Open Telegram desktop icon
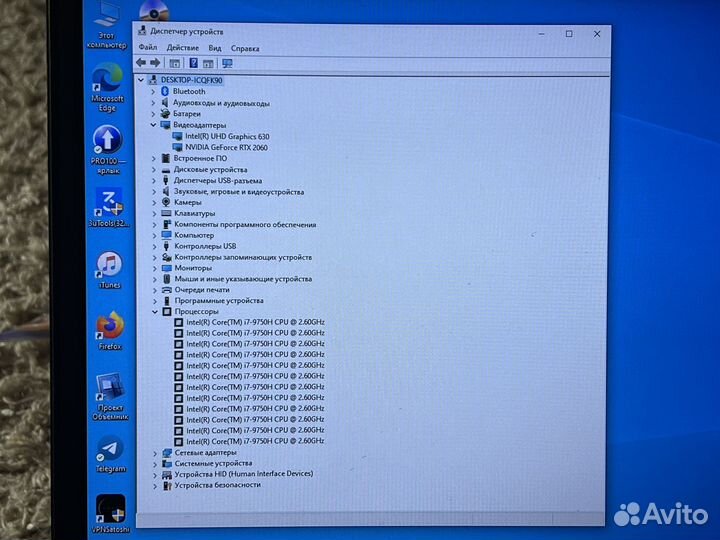Screen dimensions: 720x540 point(110,455)
